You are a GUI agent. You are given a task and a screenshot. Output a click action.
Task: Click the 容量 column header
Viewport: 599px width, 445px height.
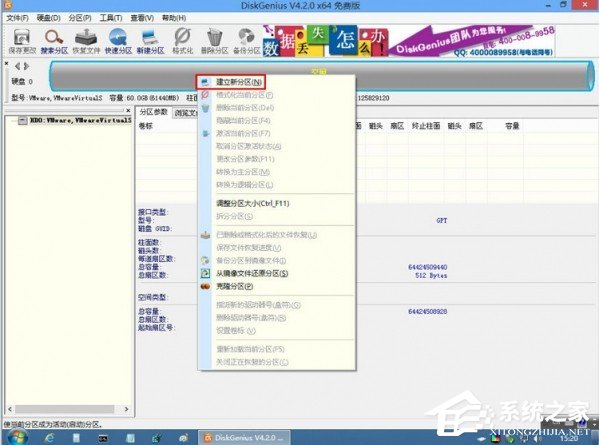[512, 126]
